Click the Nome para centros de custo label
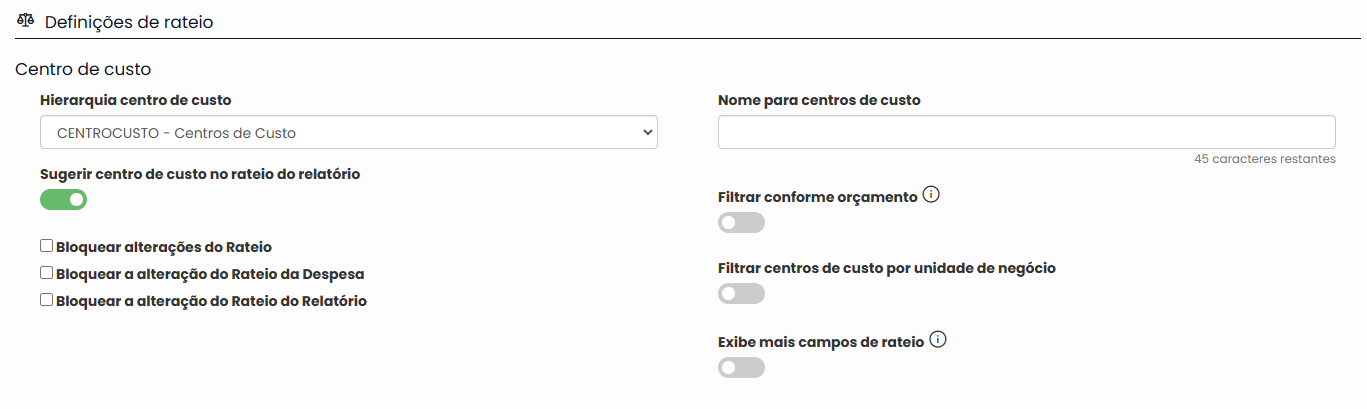This screenshot has height=409, width=1367. (819, 100)
